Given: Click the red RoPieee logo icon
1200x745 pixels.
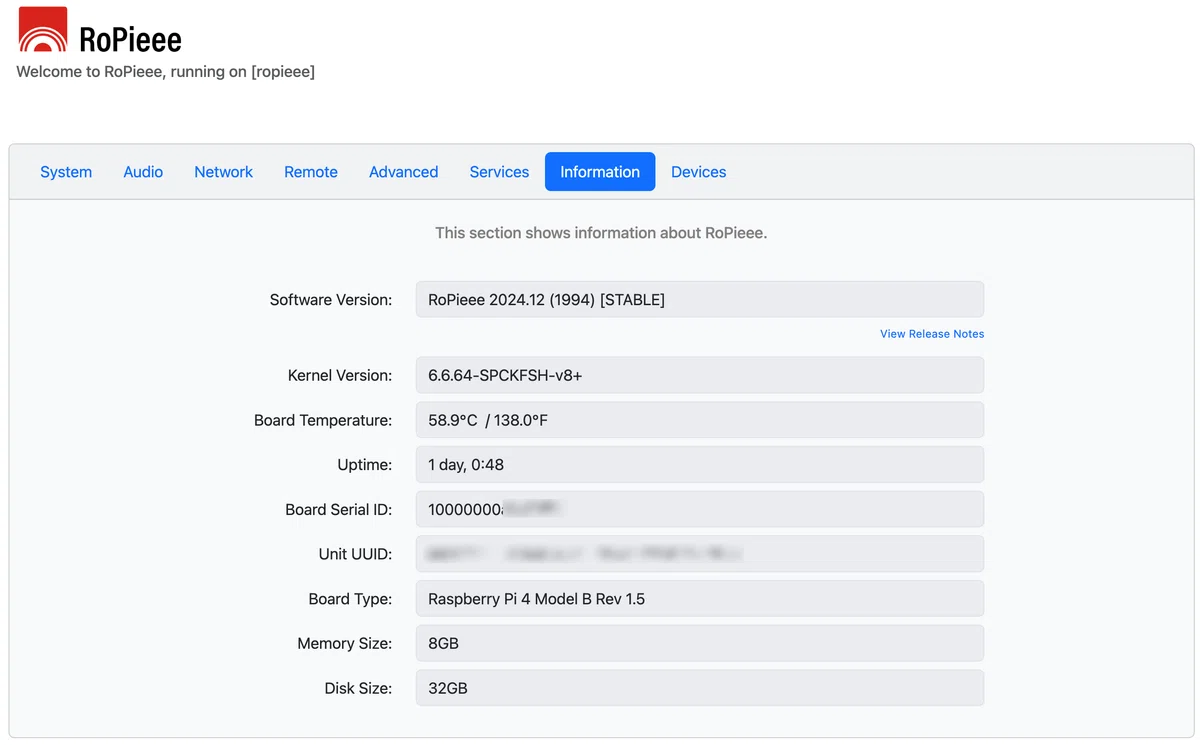Looking at the screenshot, I should 43,30.
